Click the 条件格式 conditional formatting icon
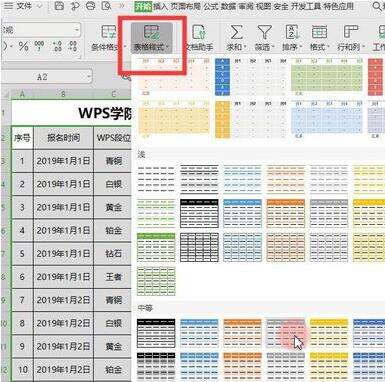385x382 pixels. [109, 32]
